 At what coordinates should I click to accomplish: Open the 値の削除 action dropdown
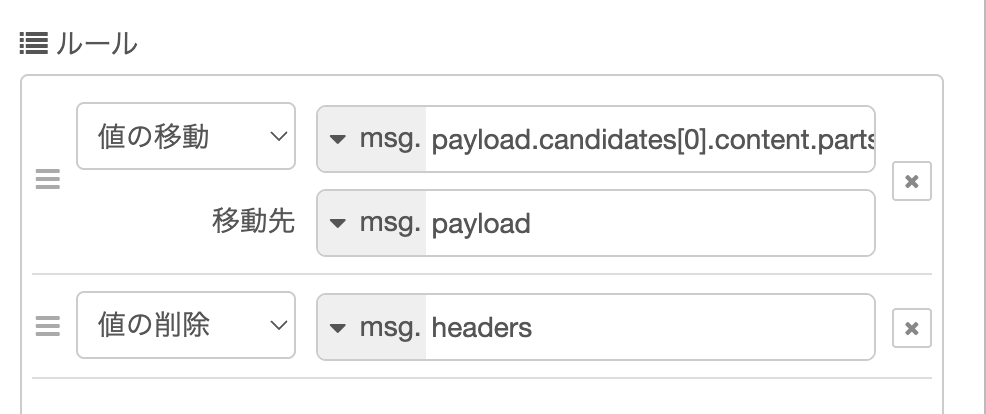185,325
